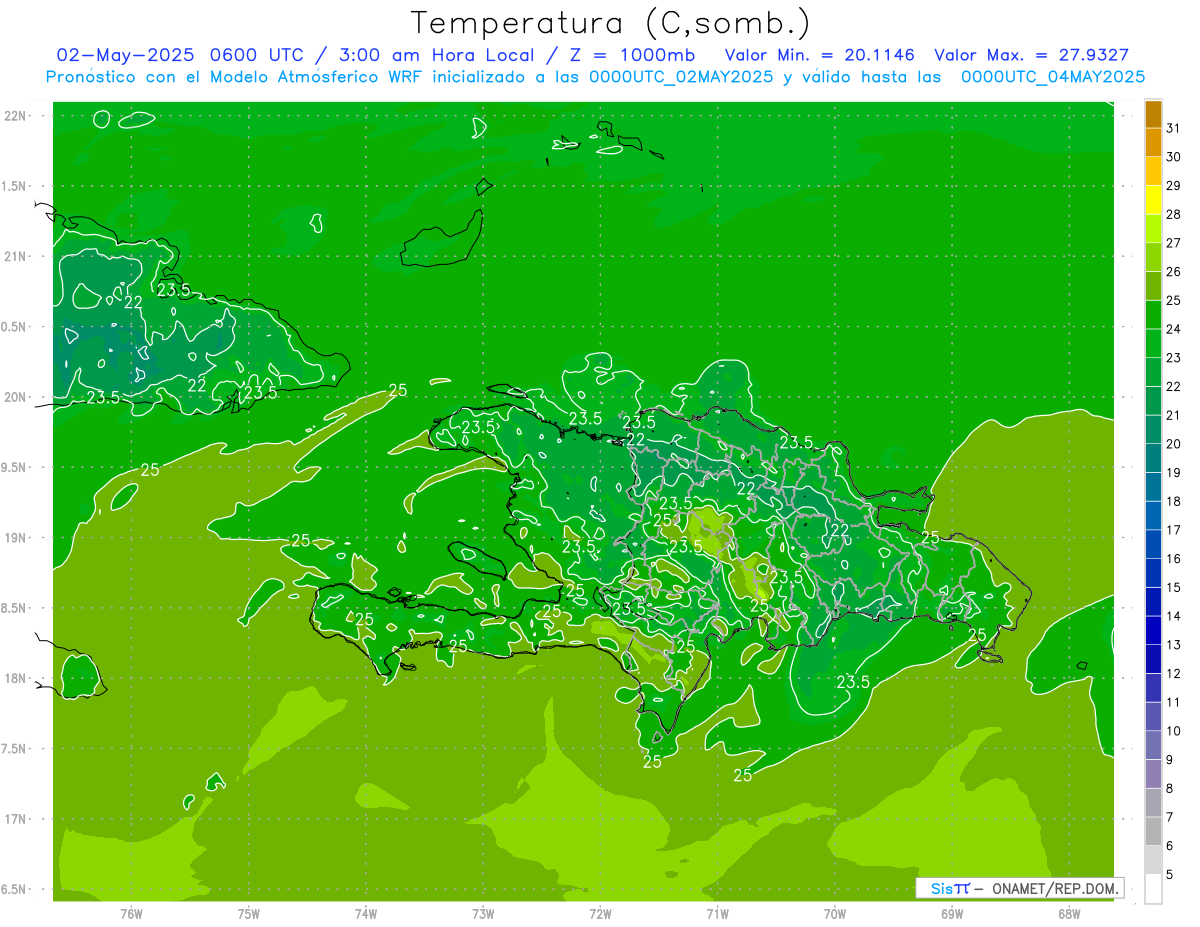
Task: Select the 'Valor Max. = 27.9327' text
Action: pyautogui.click(x=1031, y=55)
